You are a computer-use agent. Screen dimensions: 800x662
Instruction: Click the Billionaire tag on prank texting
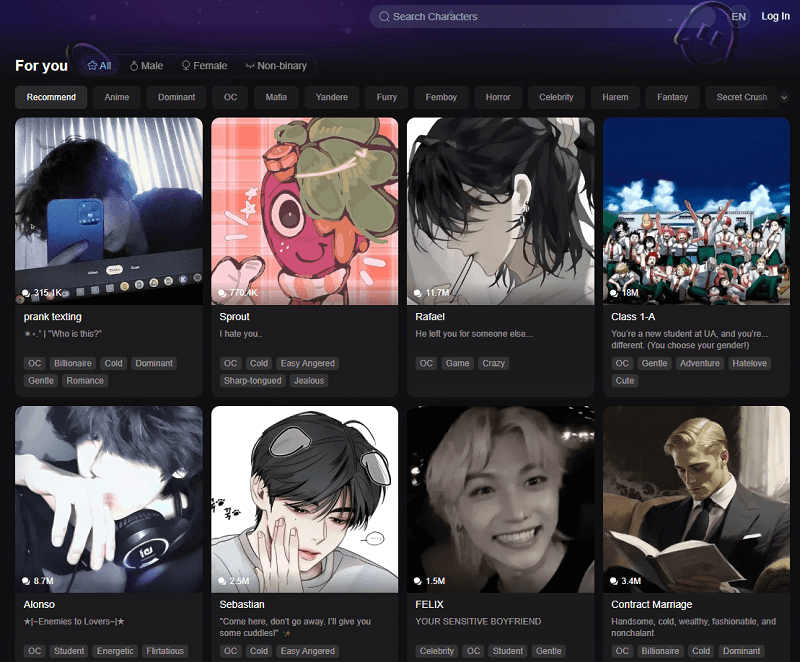point(73,363)
